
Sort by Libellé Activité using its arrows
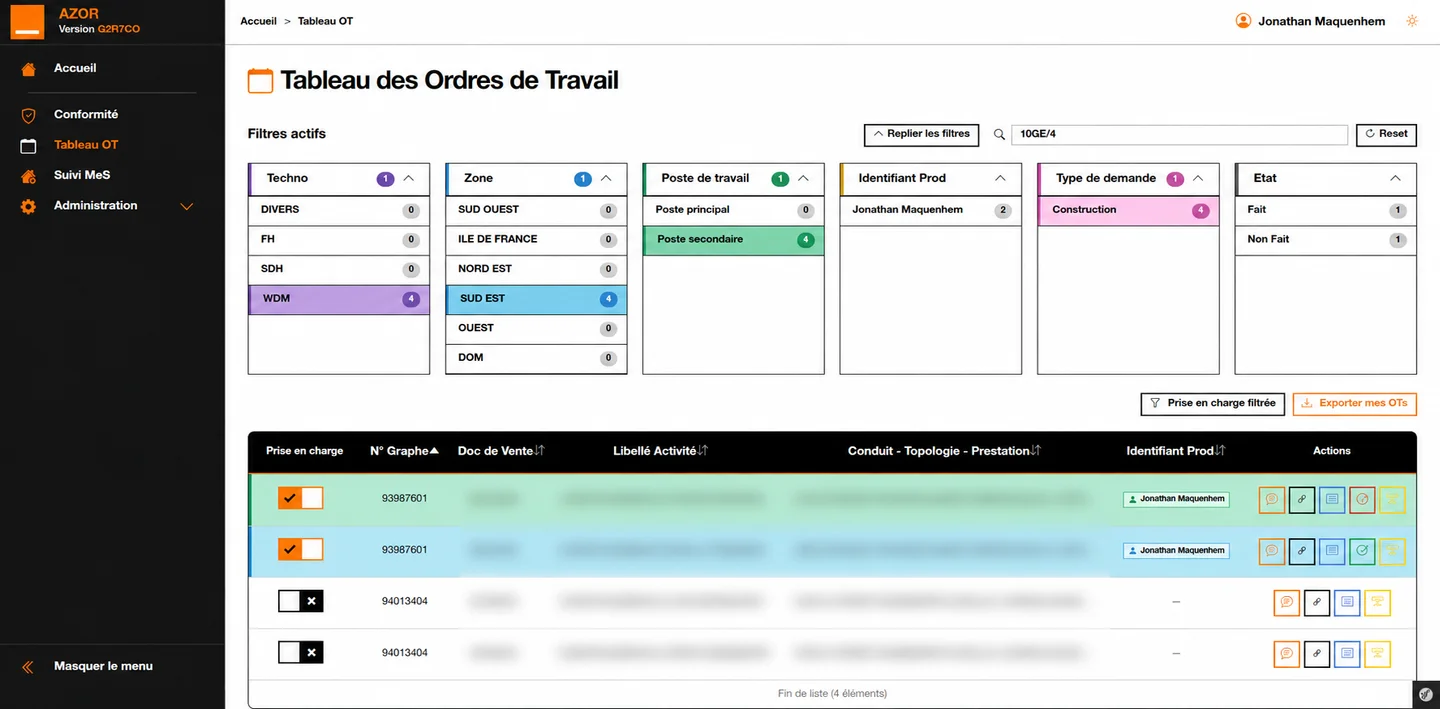click(x=703, y=451)
